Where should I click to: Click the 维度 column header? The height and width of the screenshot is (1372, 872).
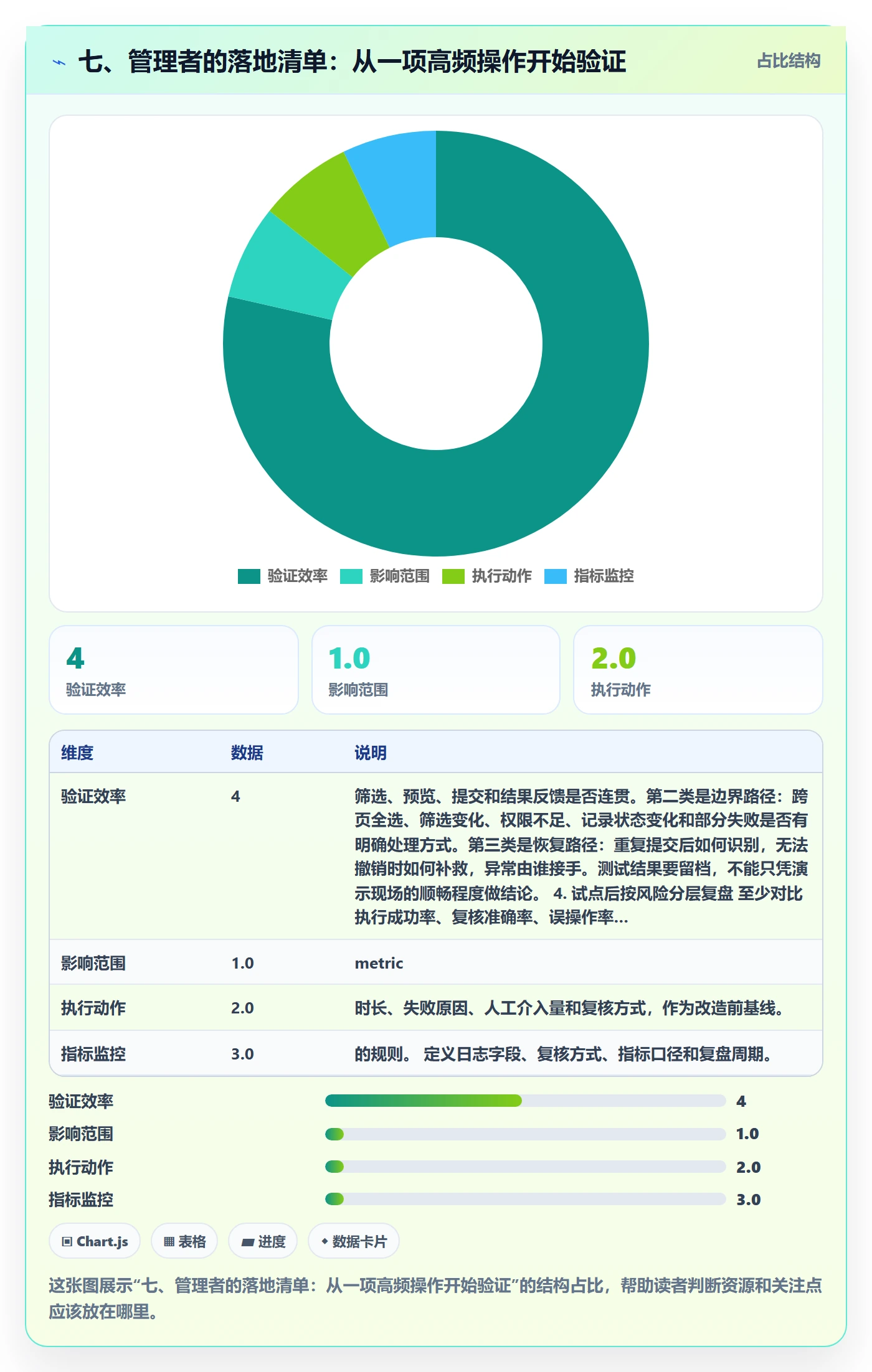click(77, 753)
